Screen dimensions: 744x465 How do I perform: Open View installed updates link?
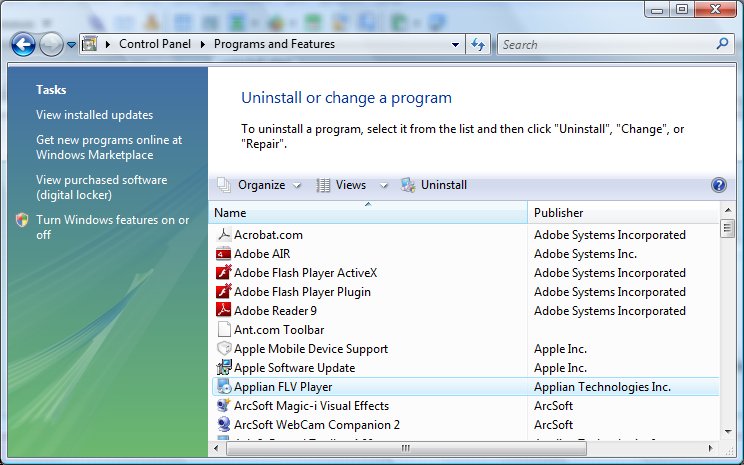tap(94, 115)
